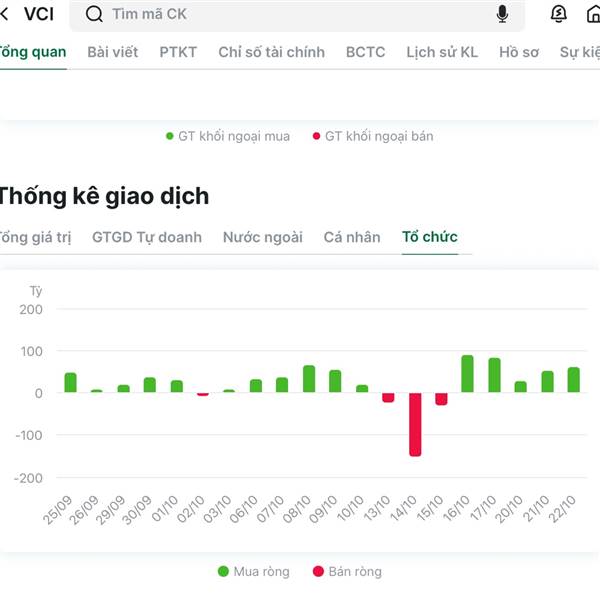Switch to the Cá nhân tab
The width and height of the screenshot is (600, 600).
[x=352, y=237]
